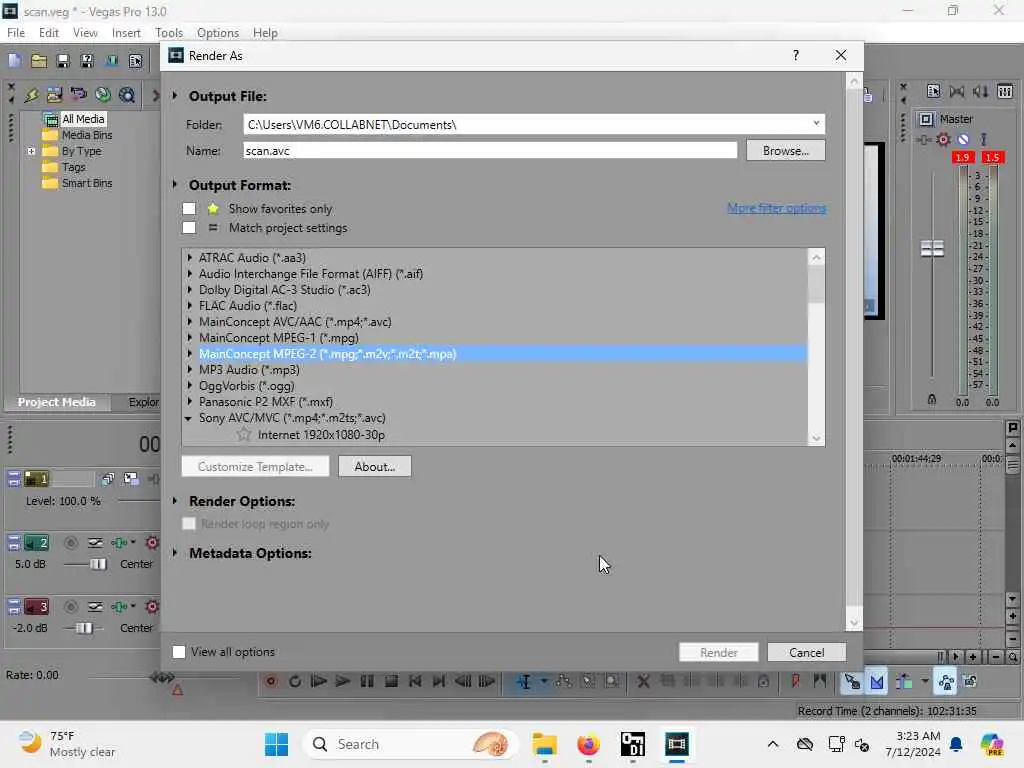Toggle the Master bus mute icon

(963, 139)
